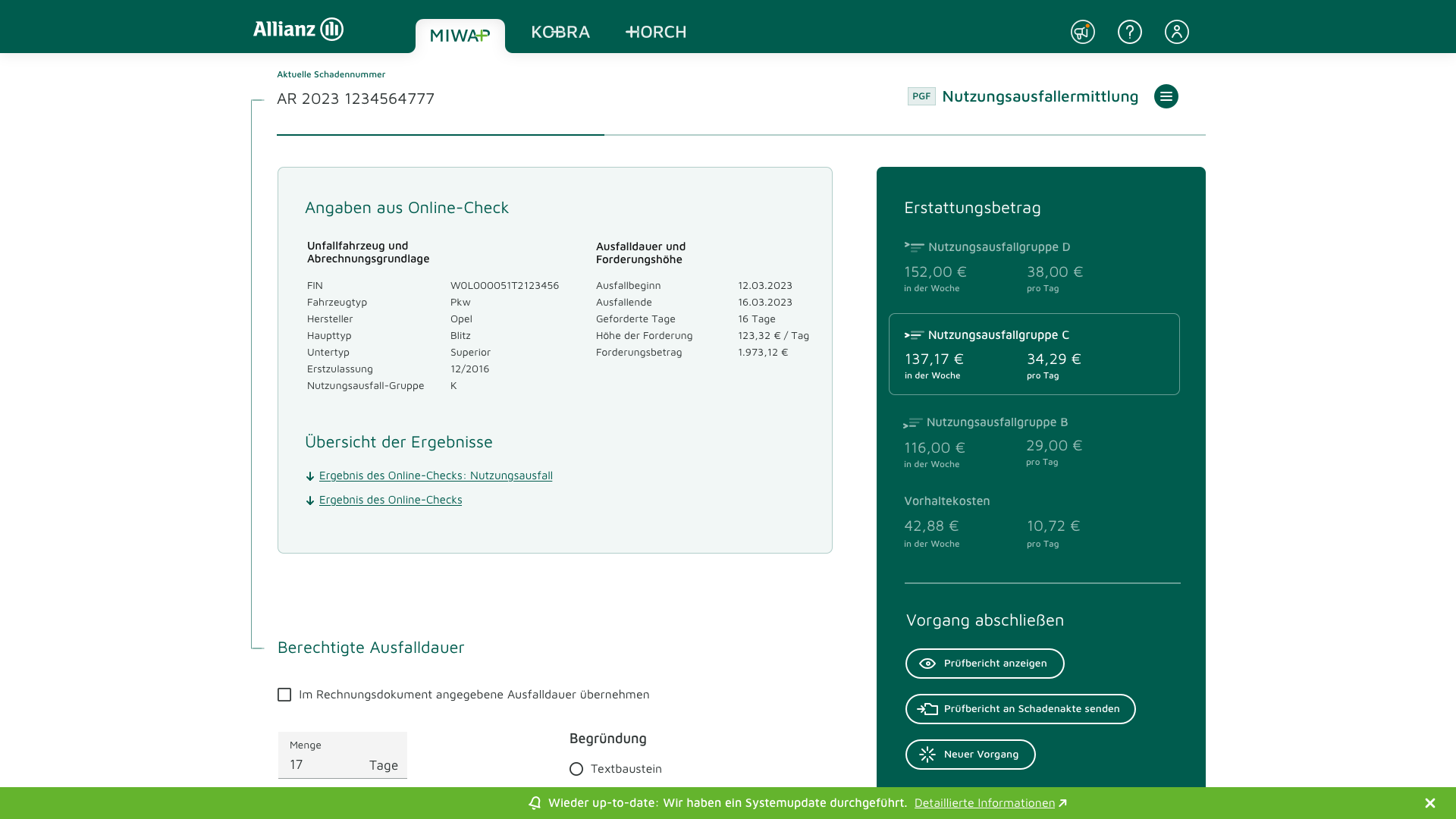
Task: Expand the 'Ergebnis des Online-Checks' link
Action: [x=390, y=500]
